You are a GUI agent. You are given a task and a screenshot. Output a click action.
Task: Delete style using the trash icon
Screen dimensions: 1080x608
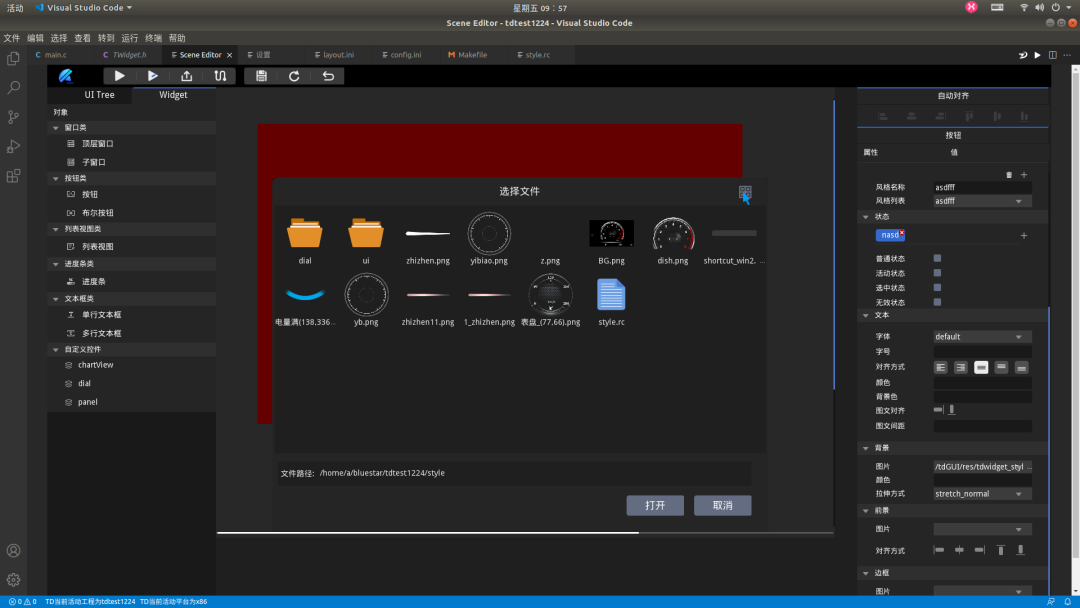[x=1008, y=175]
